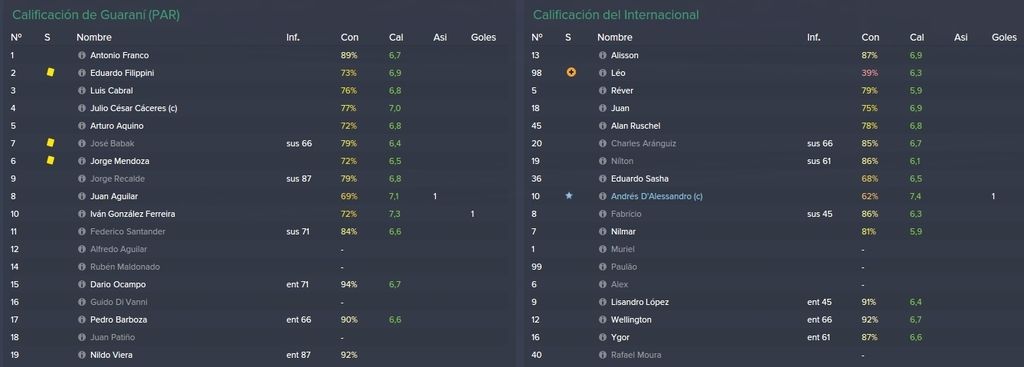Click Léo's orange injury cross icon

[571, 73]
